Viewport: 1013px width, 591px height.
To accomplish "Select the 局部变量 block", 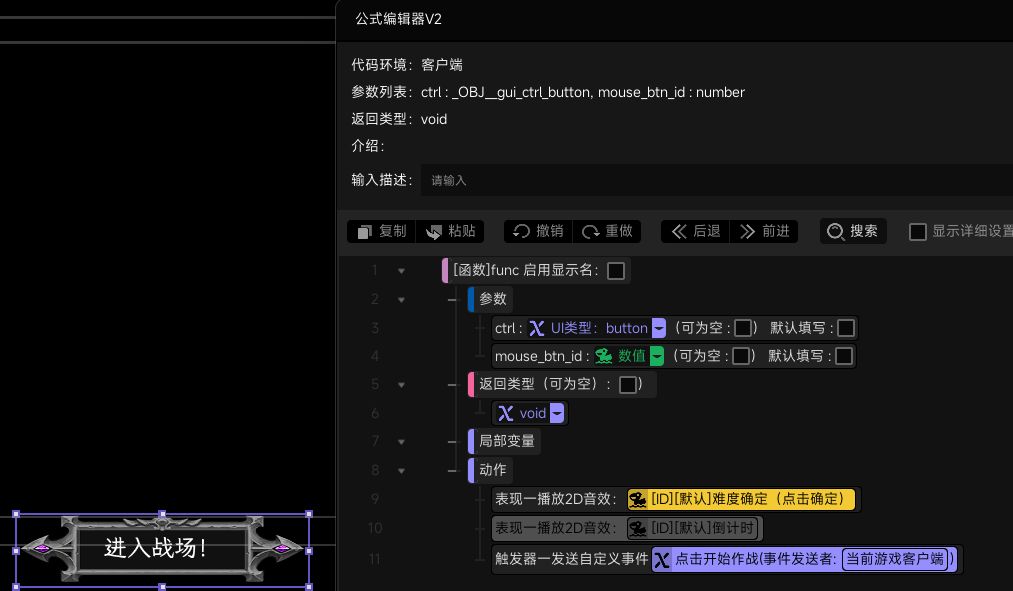I will pos(504,441).
